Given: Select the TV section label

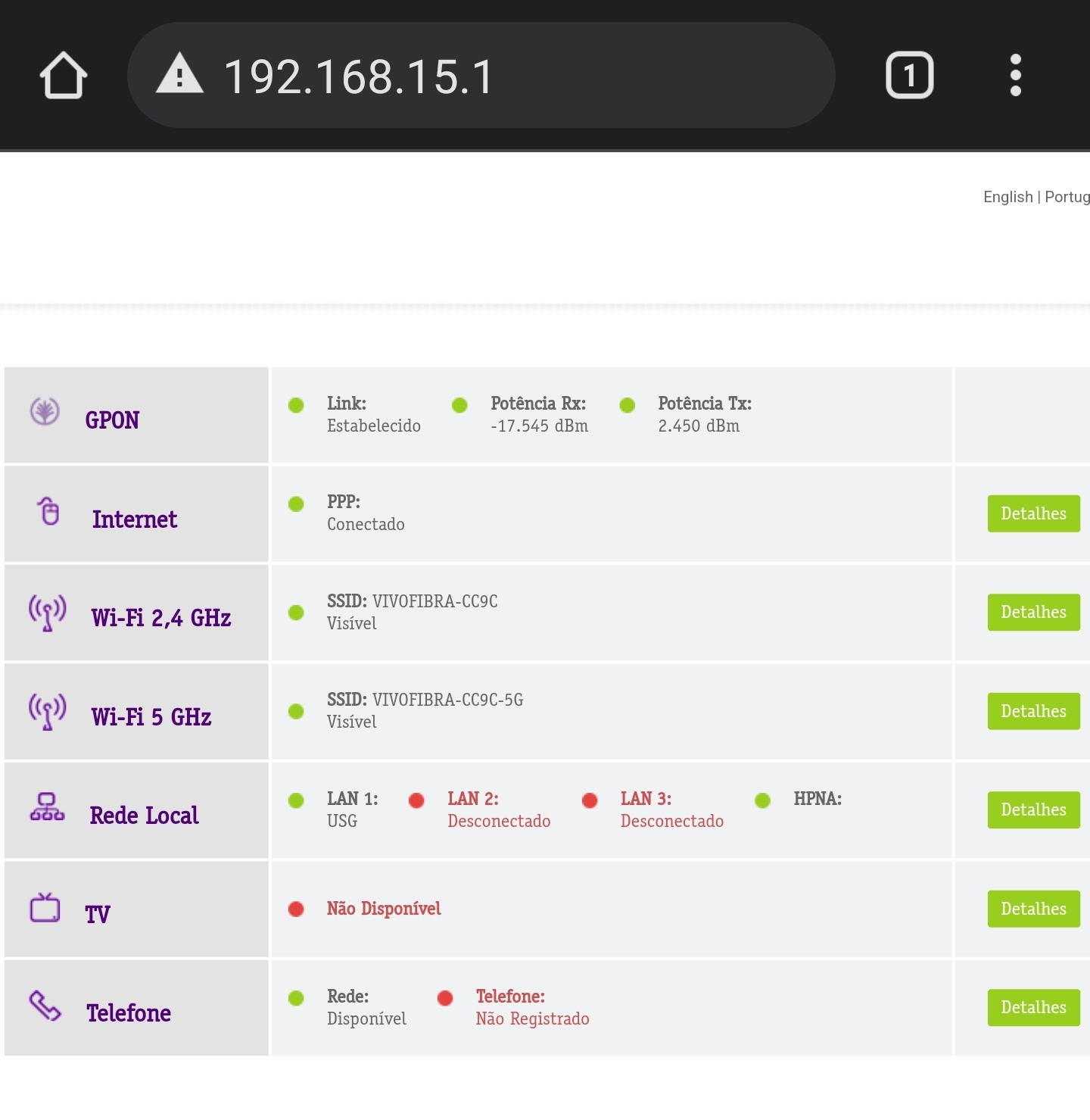Looking at the screenshot, I should (98, 915).
